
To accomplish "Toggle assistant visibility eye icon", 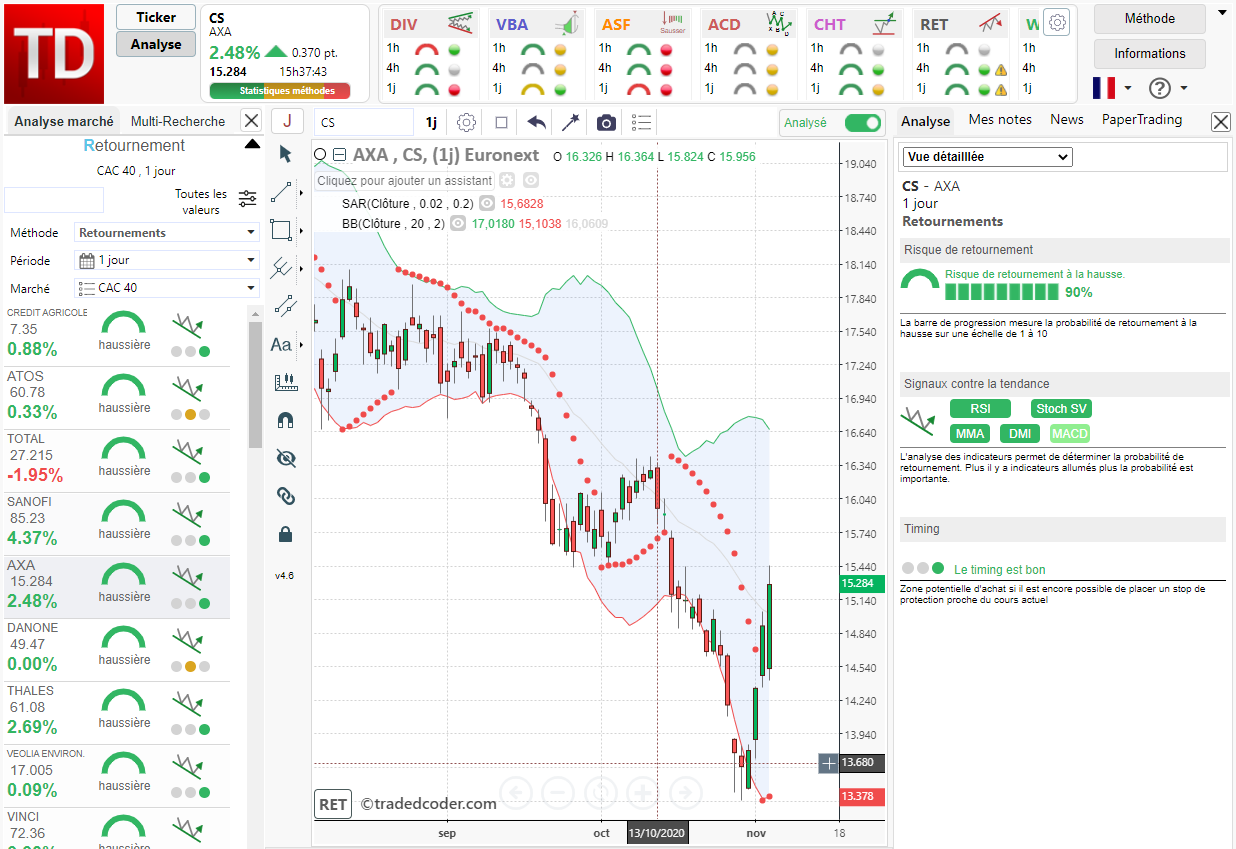I will point(531,180).
